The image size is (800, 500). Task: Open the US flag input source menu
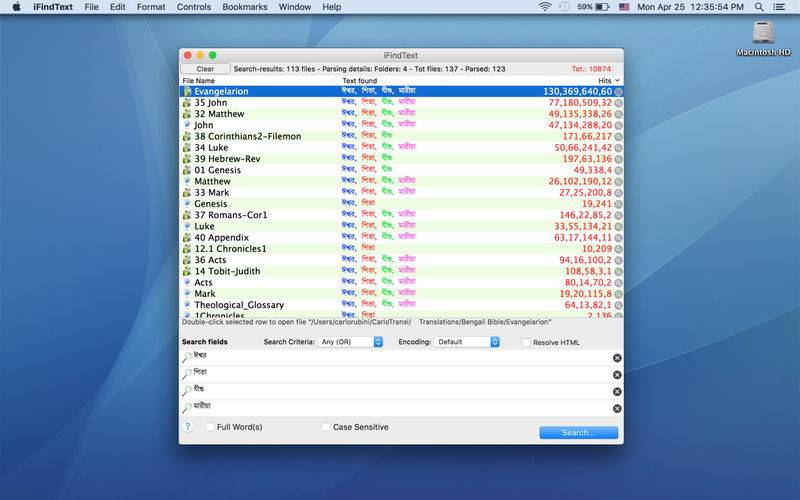pyautogui.click(x=623, y=7)
